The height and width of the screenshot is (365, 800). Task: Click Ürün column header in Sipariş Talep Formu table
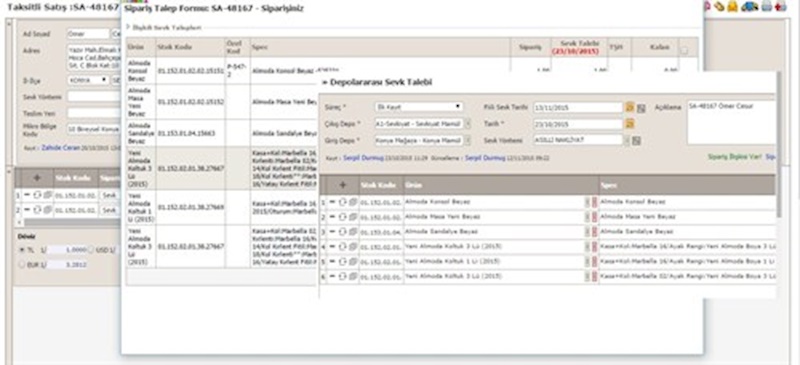141,46
